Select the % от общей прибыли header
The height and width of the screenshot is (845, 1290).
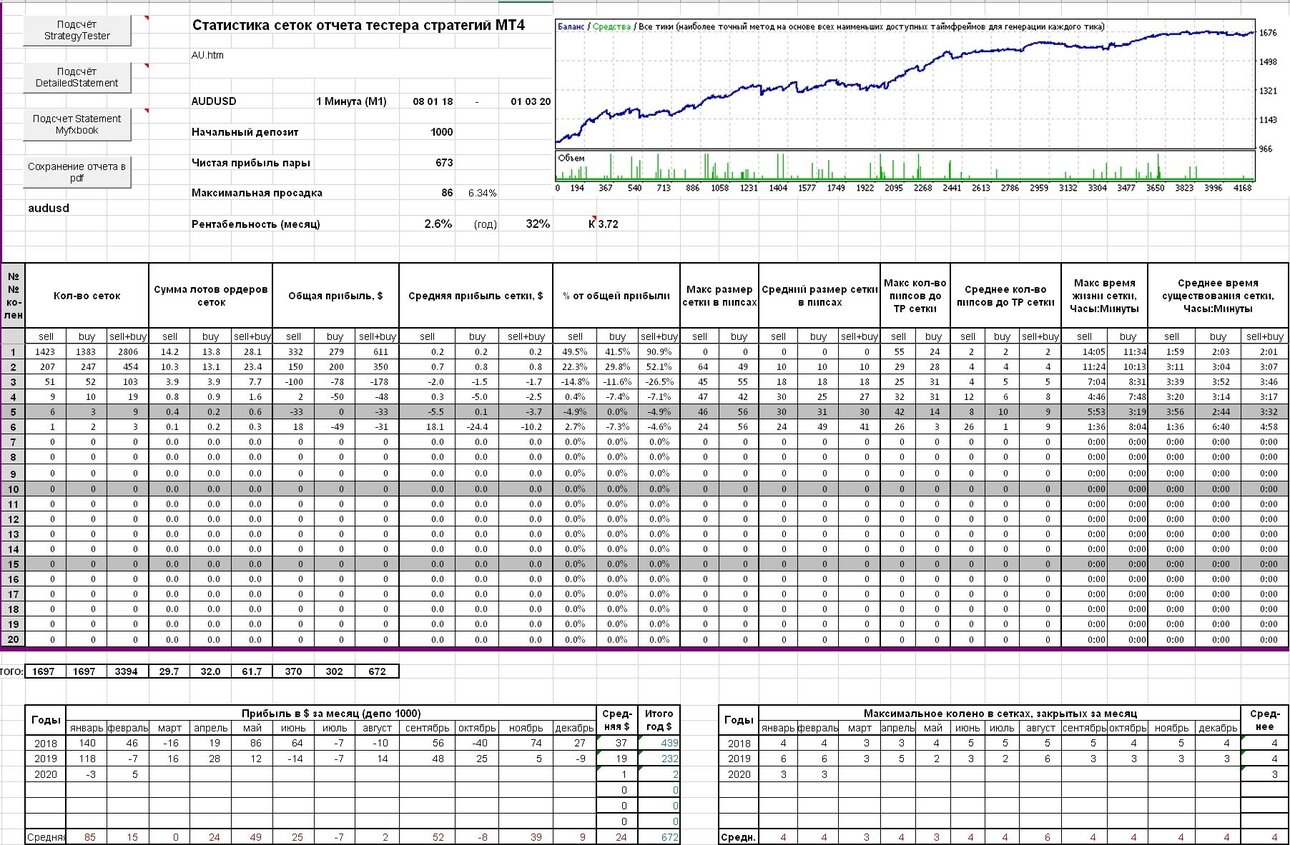pos(615,296)
